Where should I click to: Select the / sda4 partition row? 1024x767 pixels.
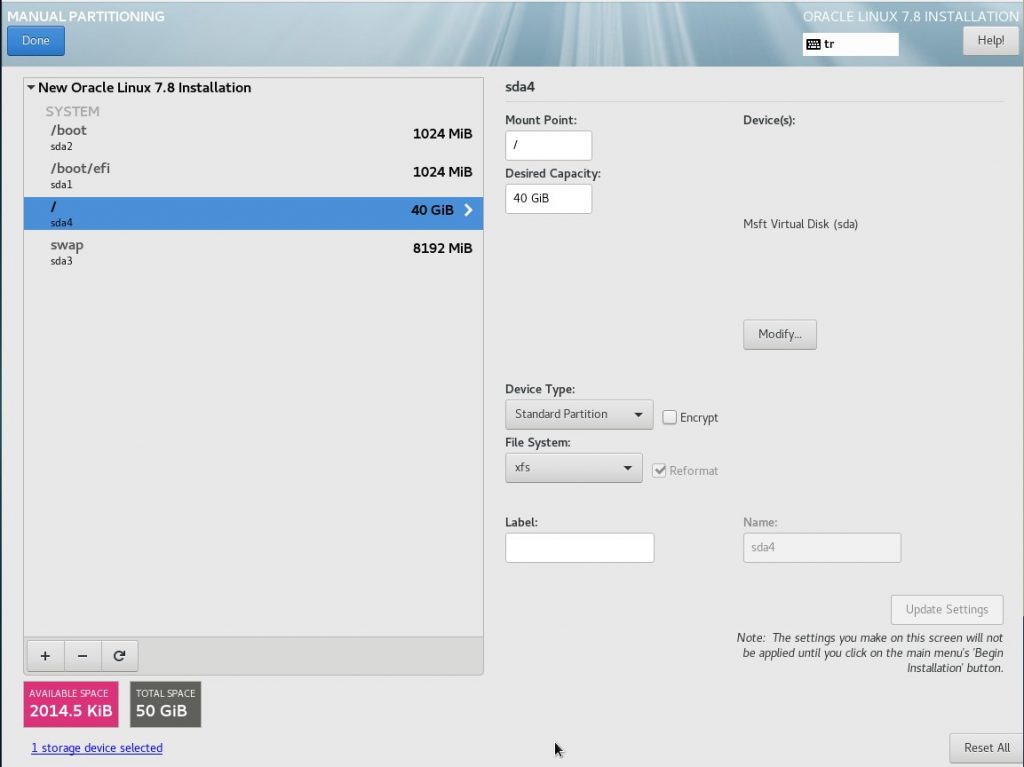(253, 214)
